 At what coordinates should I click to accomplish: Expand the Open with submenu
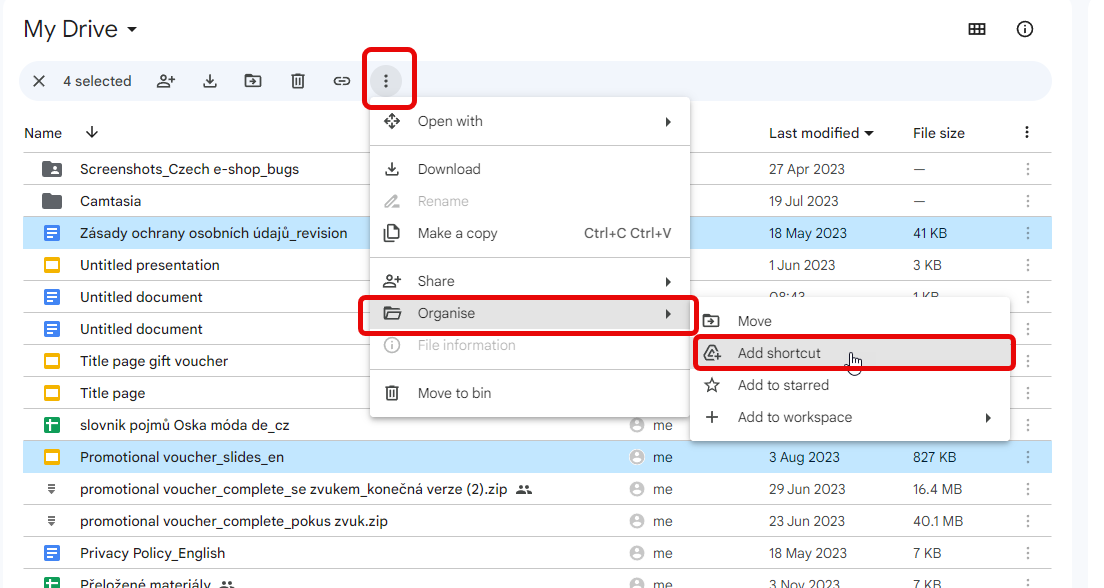click(x=530, y=121)
